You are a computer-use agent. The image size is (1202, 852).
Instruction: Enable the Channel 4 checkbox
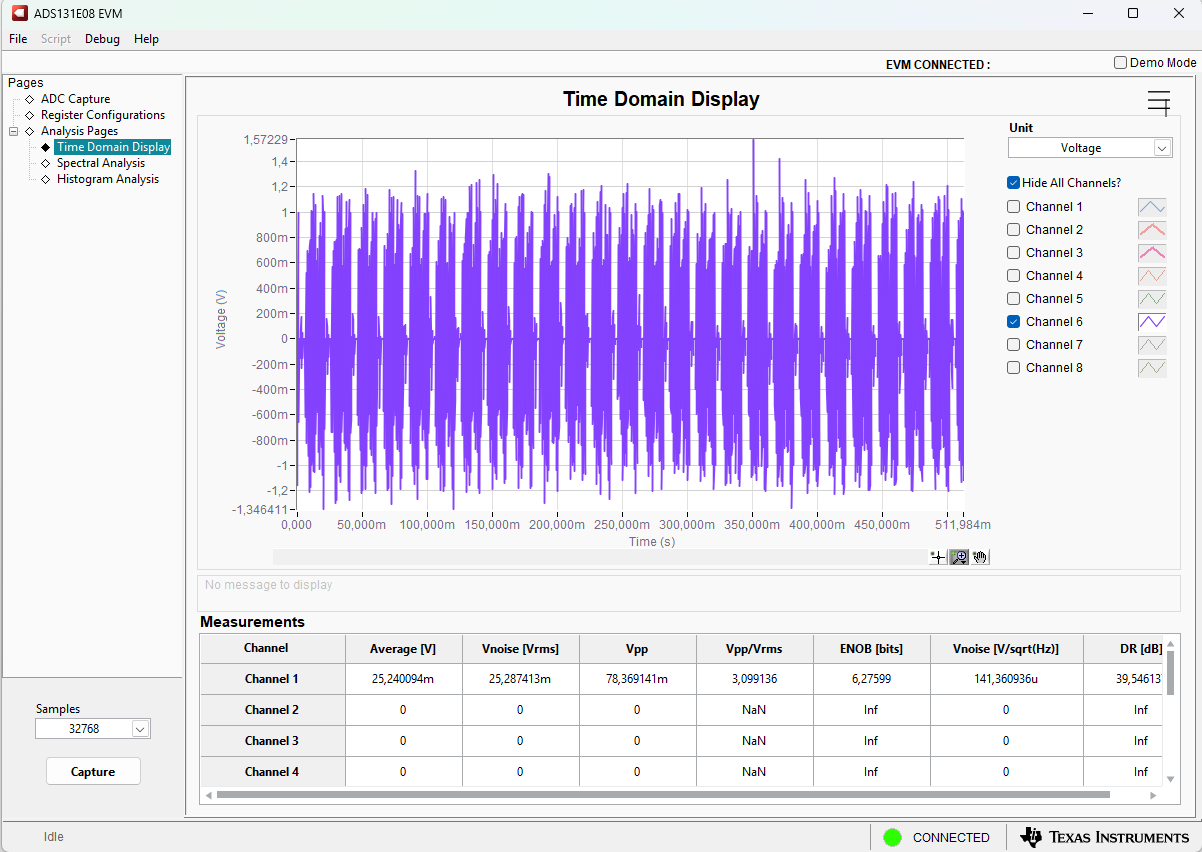coord(1014,276)
